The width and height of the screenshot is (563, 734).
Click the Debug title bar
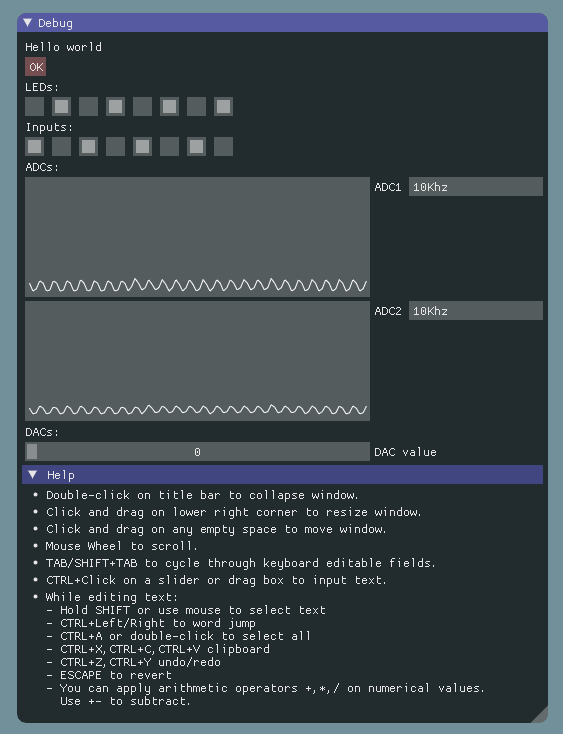(282, 22)
